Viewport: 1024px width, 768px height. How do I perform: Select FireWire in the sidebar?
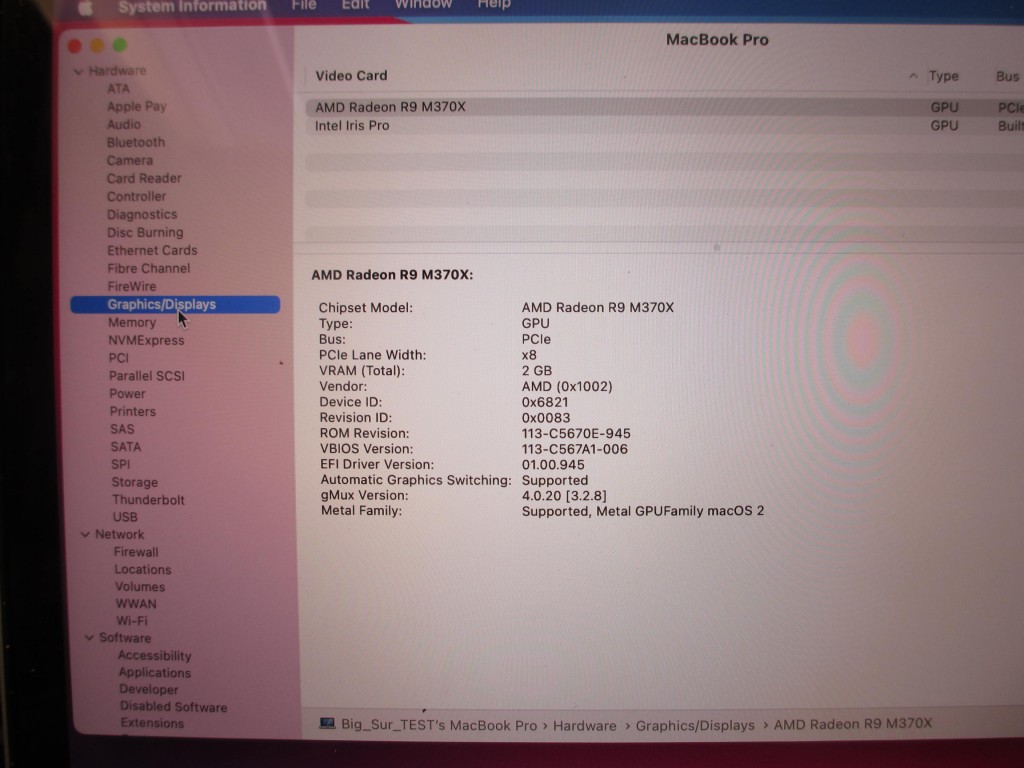click(132, 286)
